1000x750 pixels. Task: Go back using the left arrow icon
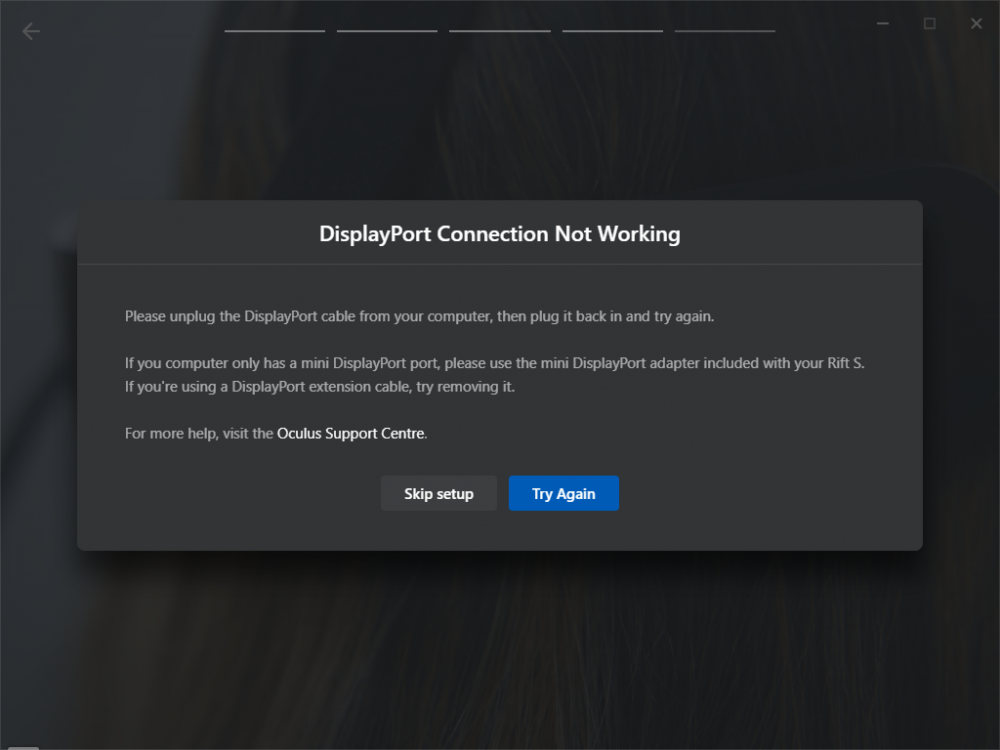31,31
